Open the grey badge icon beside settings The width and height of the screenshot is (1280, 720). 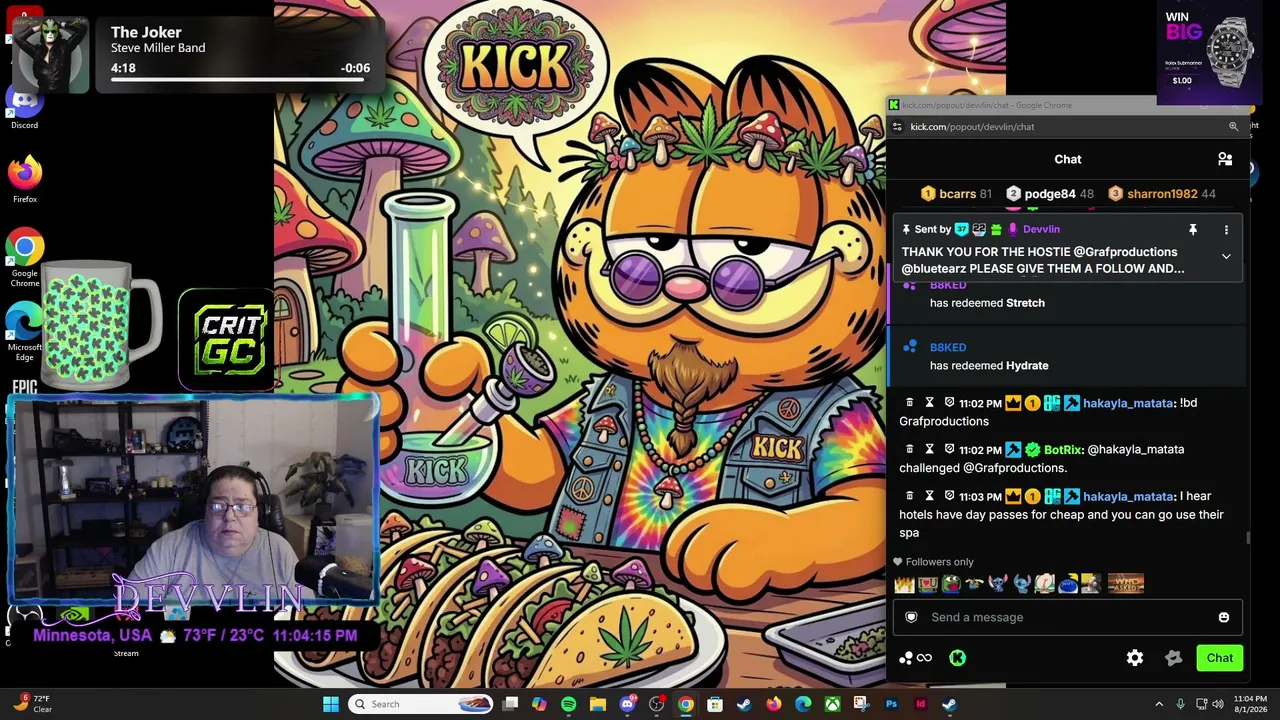click(1173, 658)
